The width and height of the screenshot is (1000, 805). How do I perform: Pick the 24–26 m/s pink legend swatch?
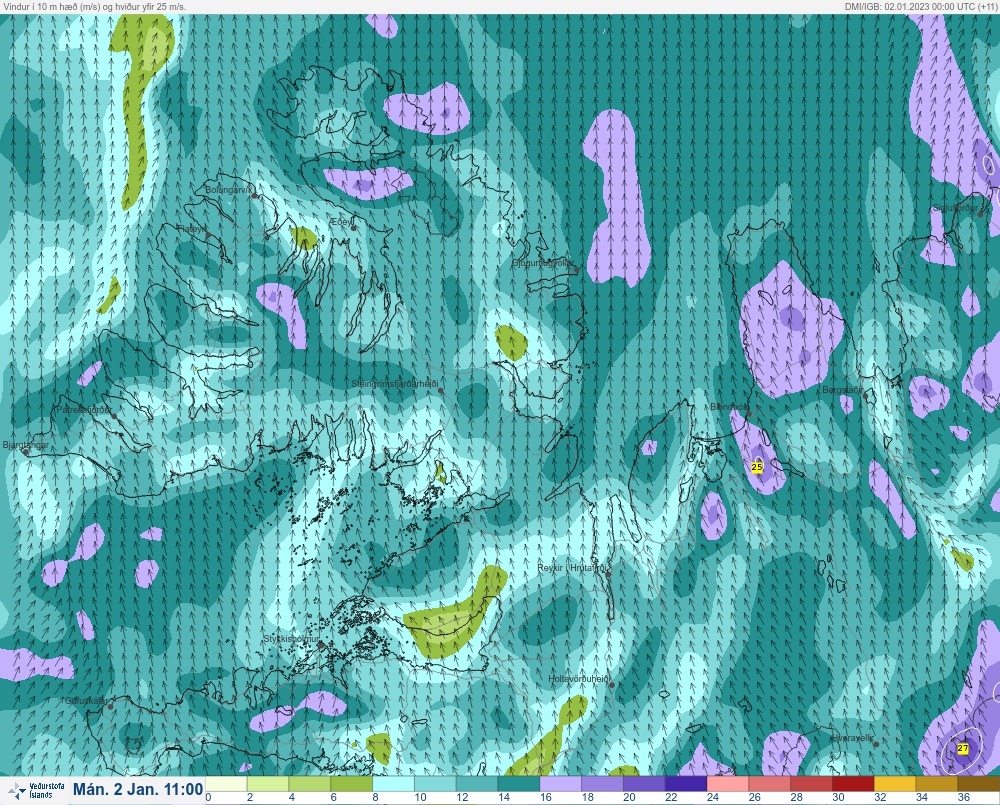728,784
